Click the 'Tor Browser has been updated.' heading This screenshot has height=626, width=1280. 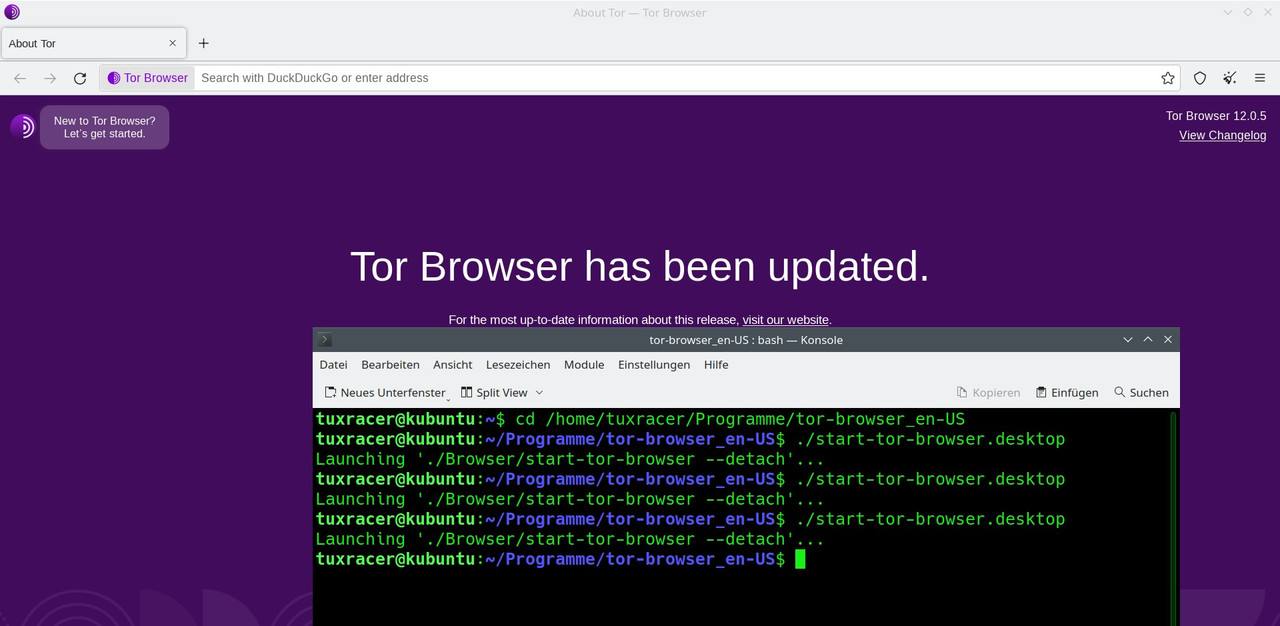click(640, 267)
